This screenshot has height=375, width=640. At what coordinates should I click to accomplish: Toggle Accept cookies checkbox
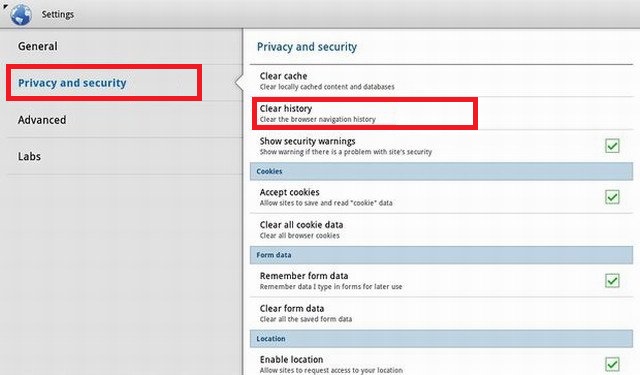(612, 197)
